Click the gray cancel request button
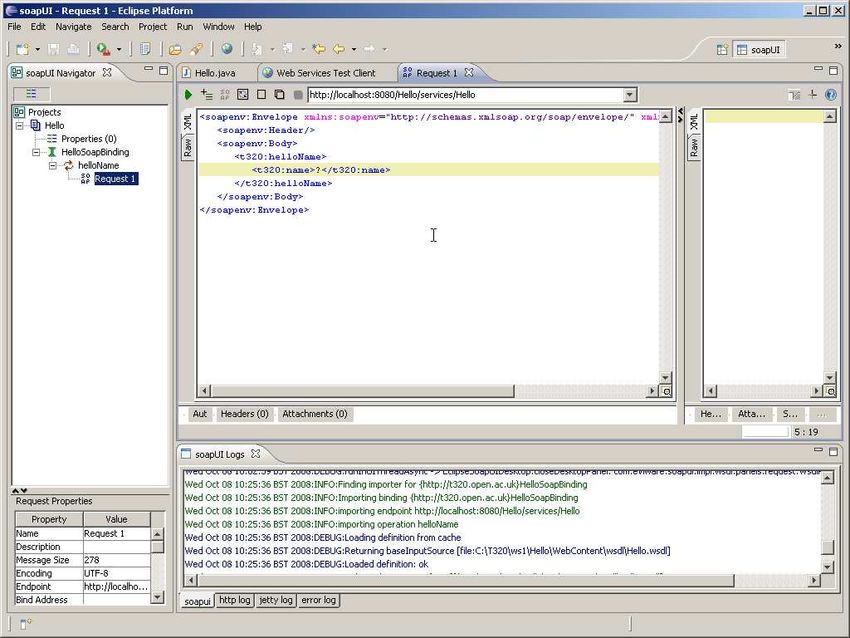Viewport: 850px width, 638px height. [x=298, y=95]
